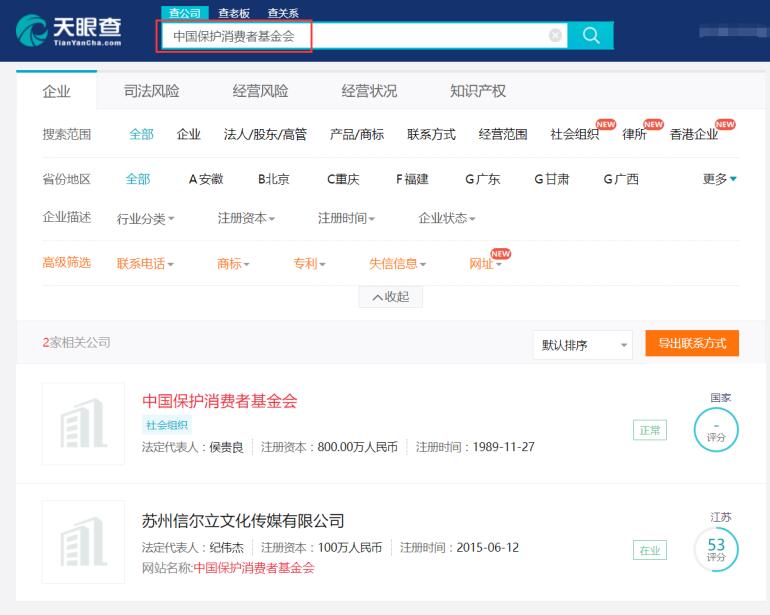Image resolution: width=770 pixels, height=615 pixels.
Task: Filter search scope by 企业
Action: click(189, 134)
